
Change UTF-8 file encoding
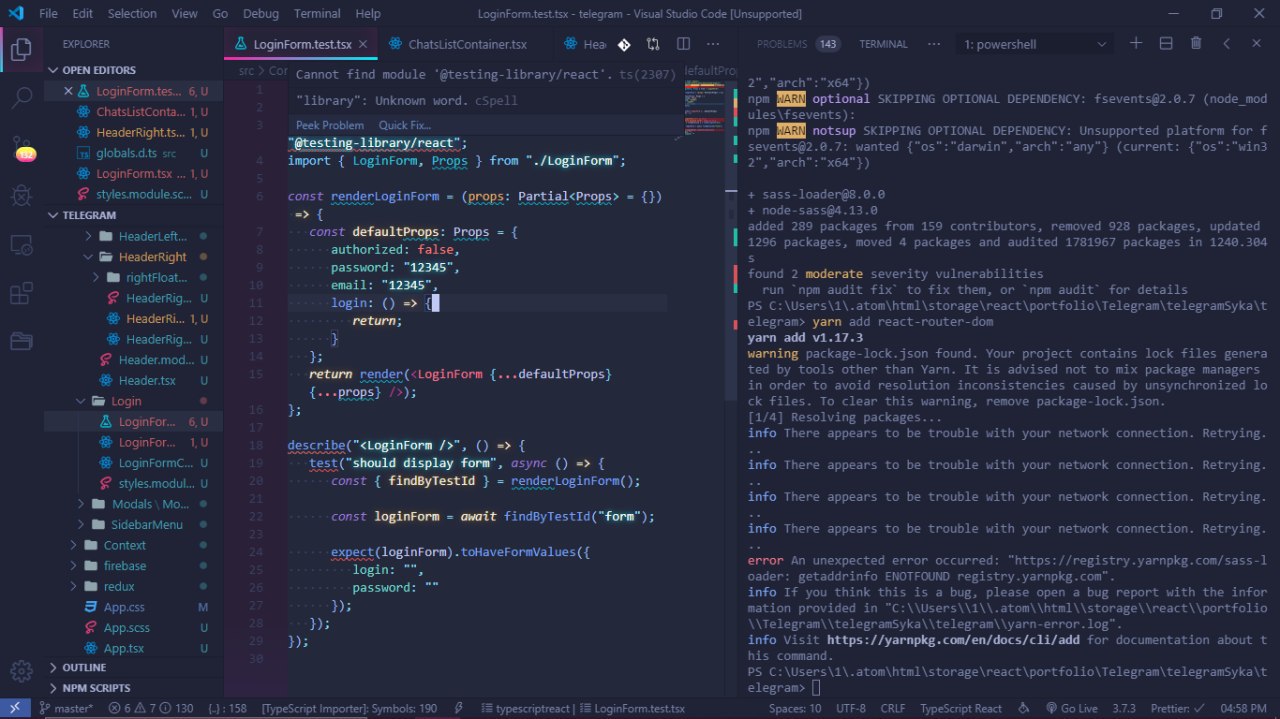click(851, 709)
